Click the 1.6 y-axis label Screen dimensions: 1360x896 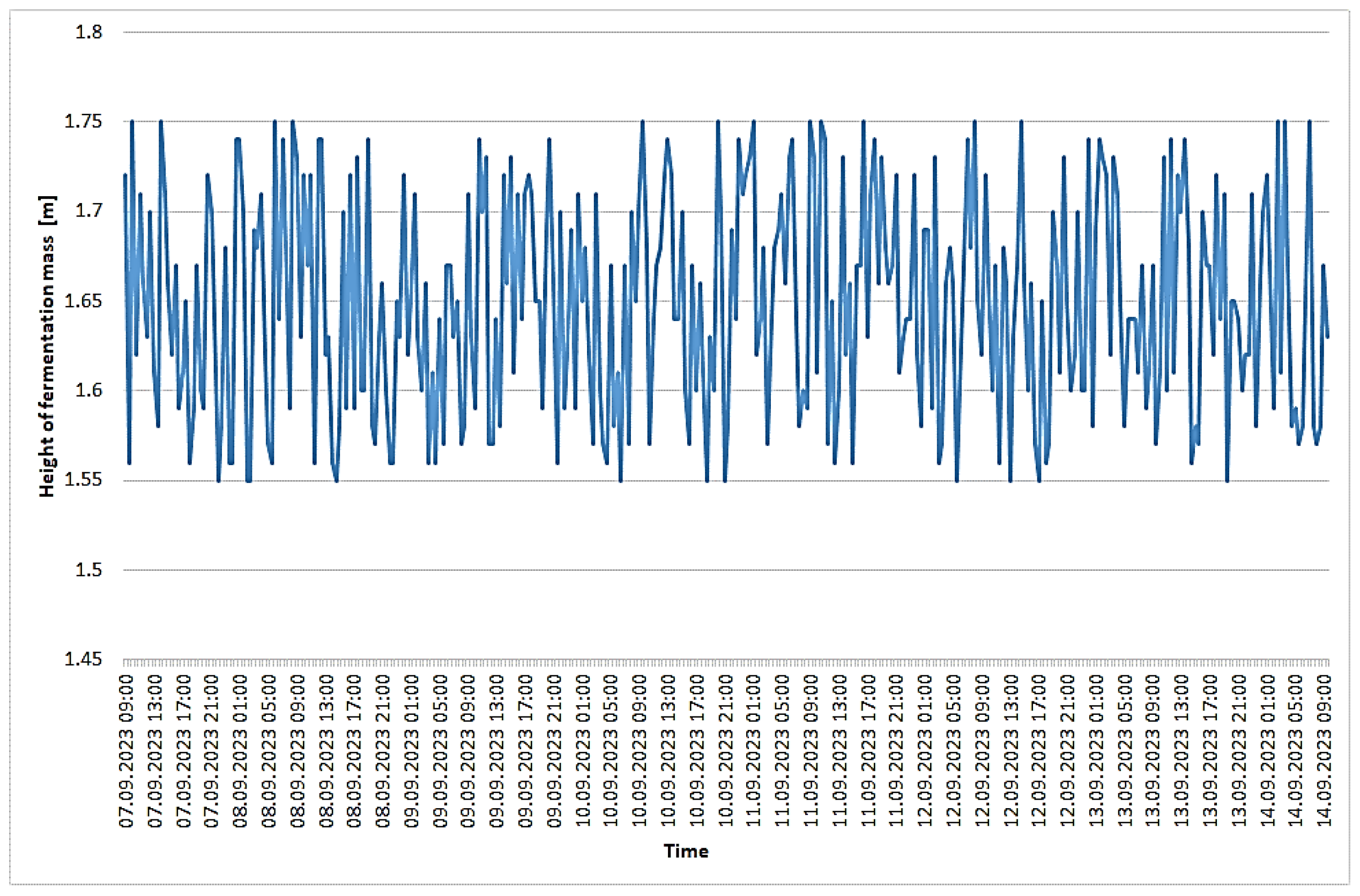88,390
